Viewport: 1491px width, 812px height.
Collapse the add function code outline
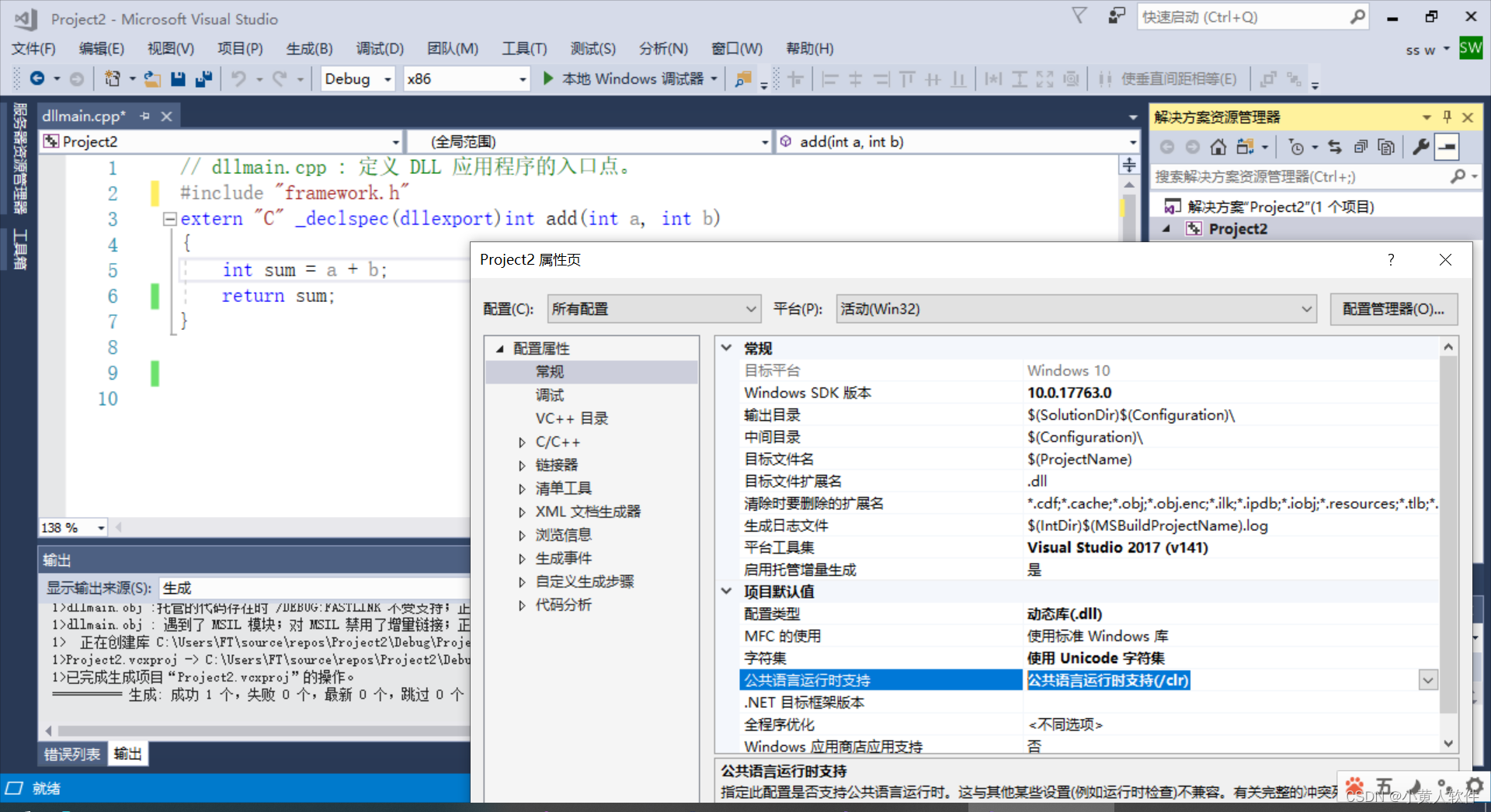pos(169,219)
